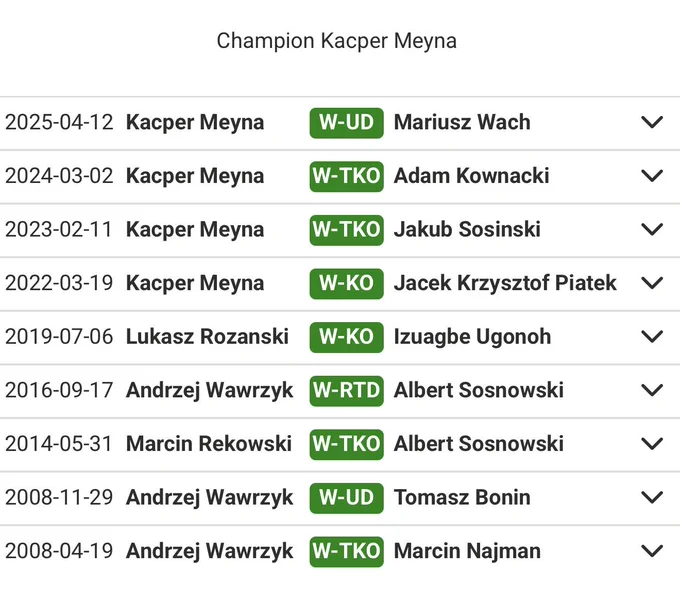Select the 2023-02-11 date entry

(x=59, y=229)
